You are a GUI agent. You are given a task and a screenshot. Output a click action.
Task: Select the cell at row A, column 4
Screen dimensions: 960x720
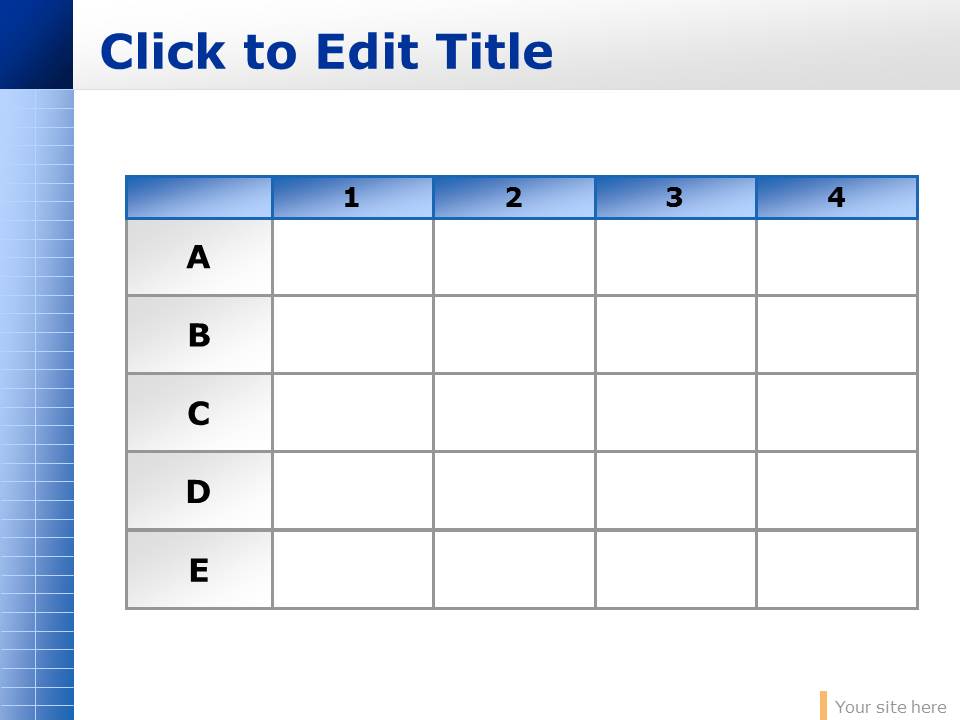pyautogui.click(x=836, y=257)
